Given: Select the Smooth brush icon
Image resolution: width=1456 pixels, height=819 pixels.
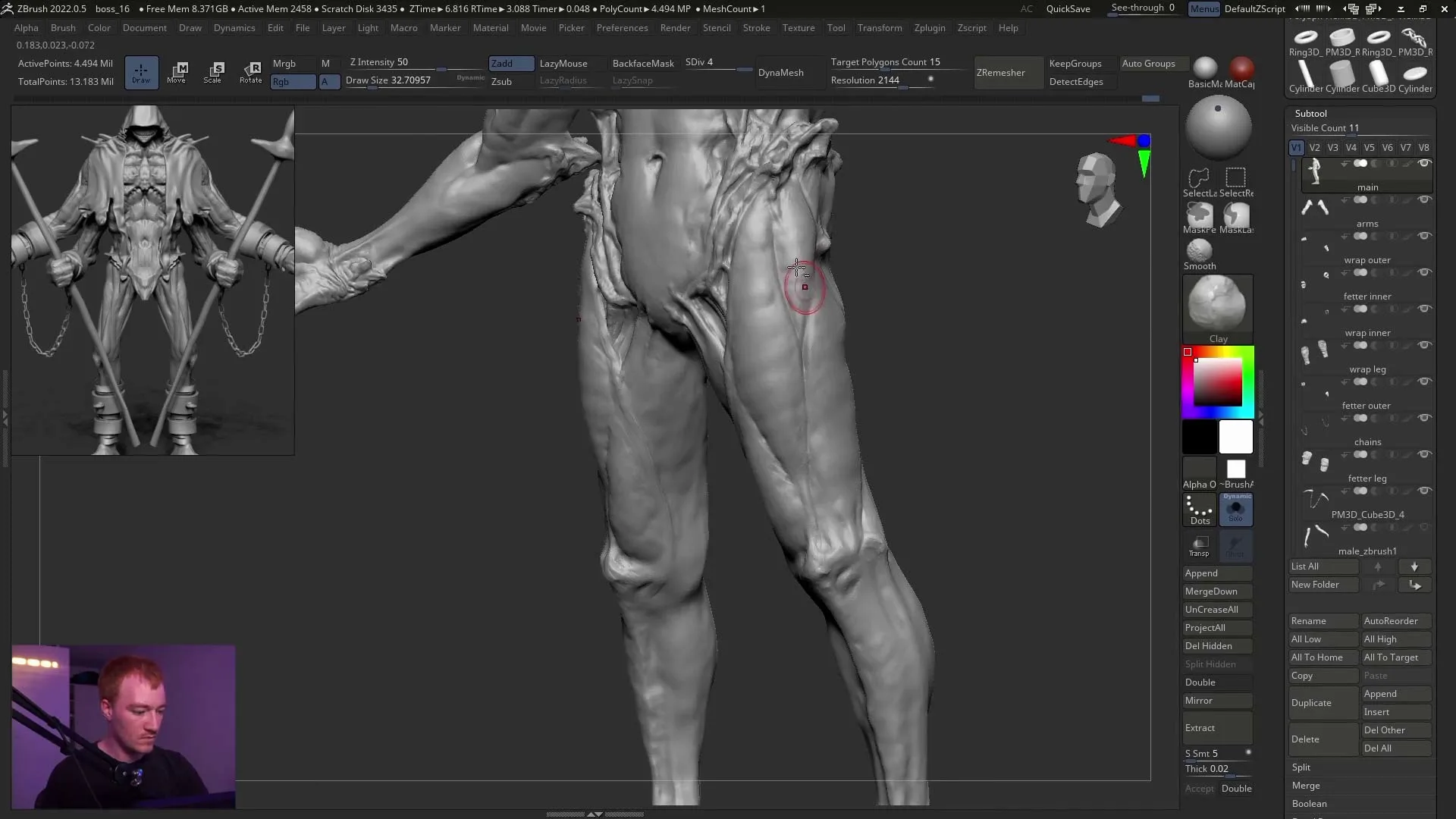Looking at the screenshot, I should 1198,250.
